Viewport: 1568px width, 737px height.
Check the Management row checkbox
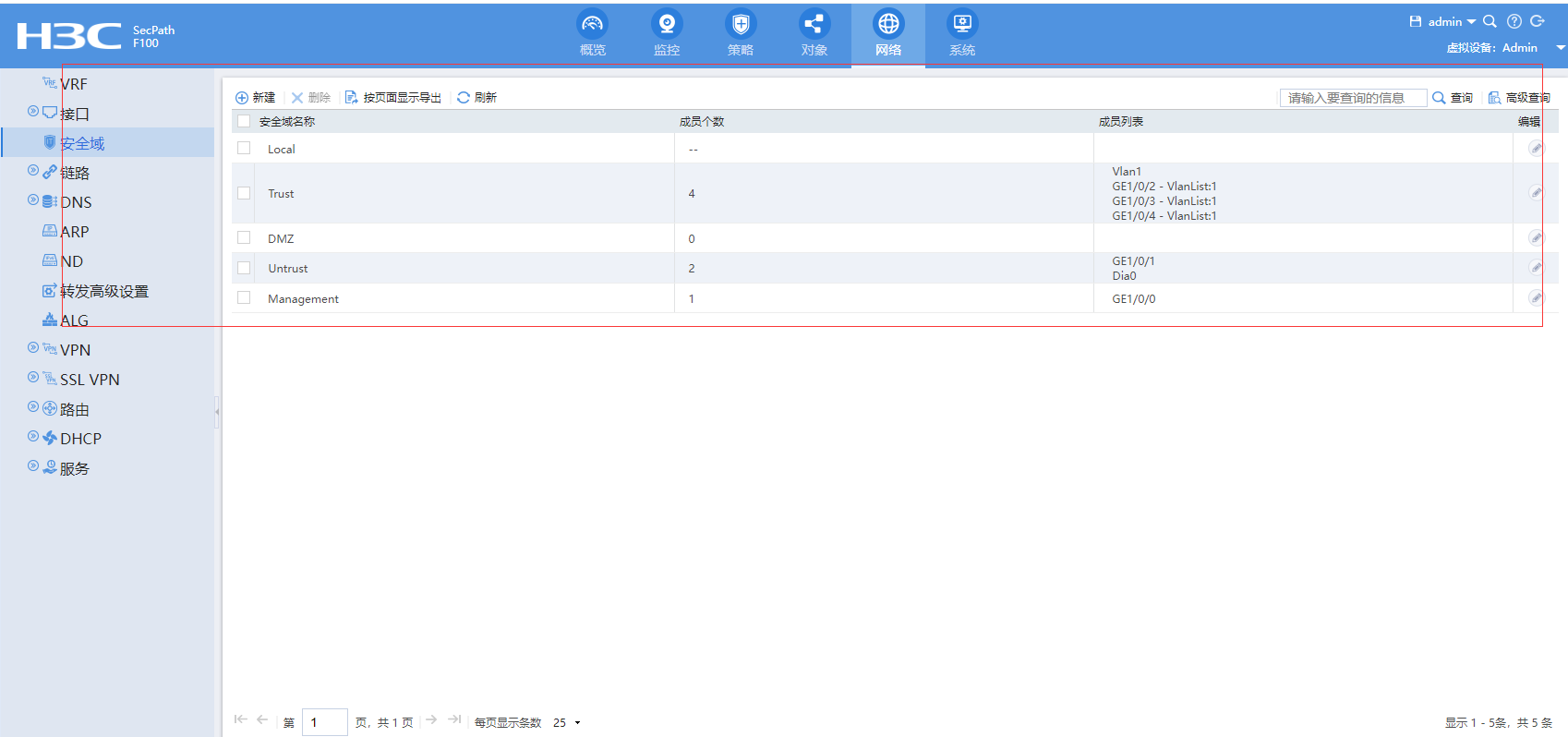(x=244, y=297)
